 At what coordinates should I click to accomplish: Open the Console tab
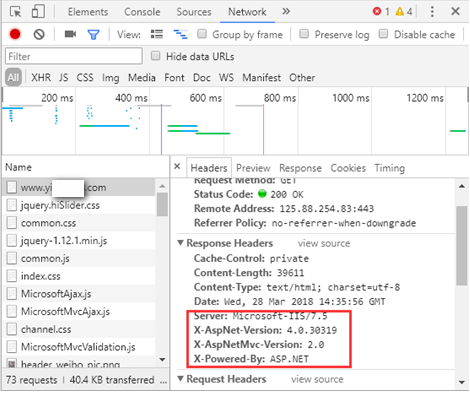click(142, 12)
